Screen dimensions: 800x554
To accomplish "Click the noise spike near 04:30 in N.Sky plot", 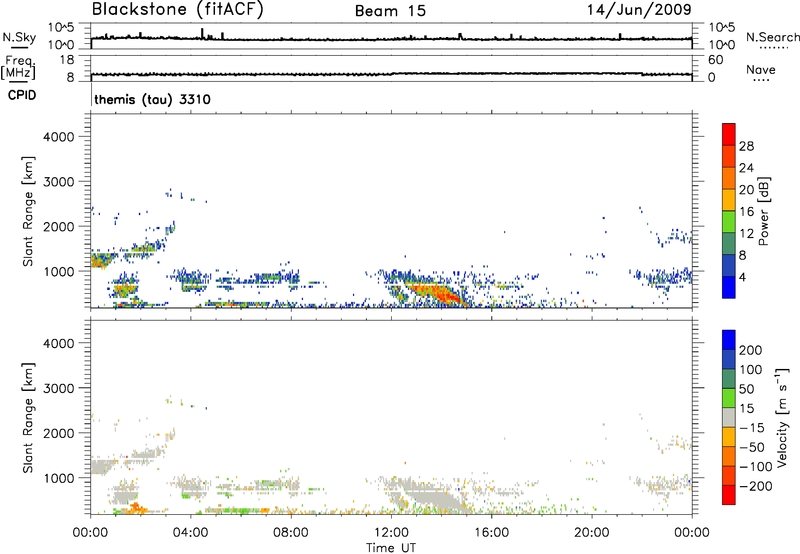I will tap(202, 33).
